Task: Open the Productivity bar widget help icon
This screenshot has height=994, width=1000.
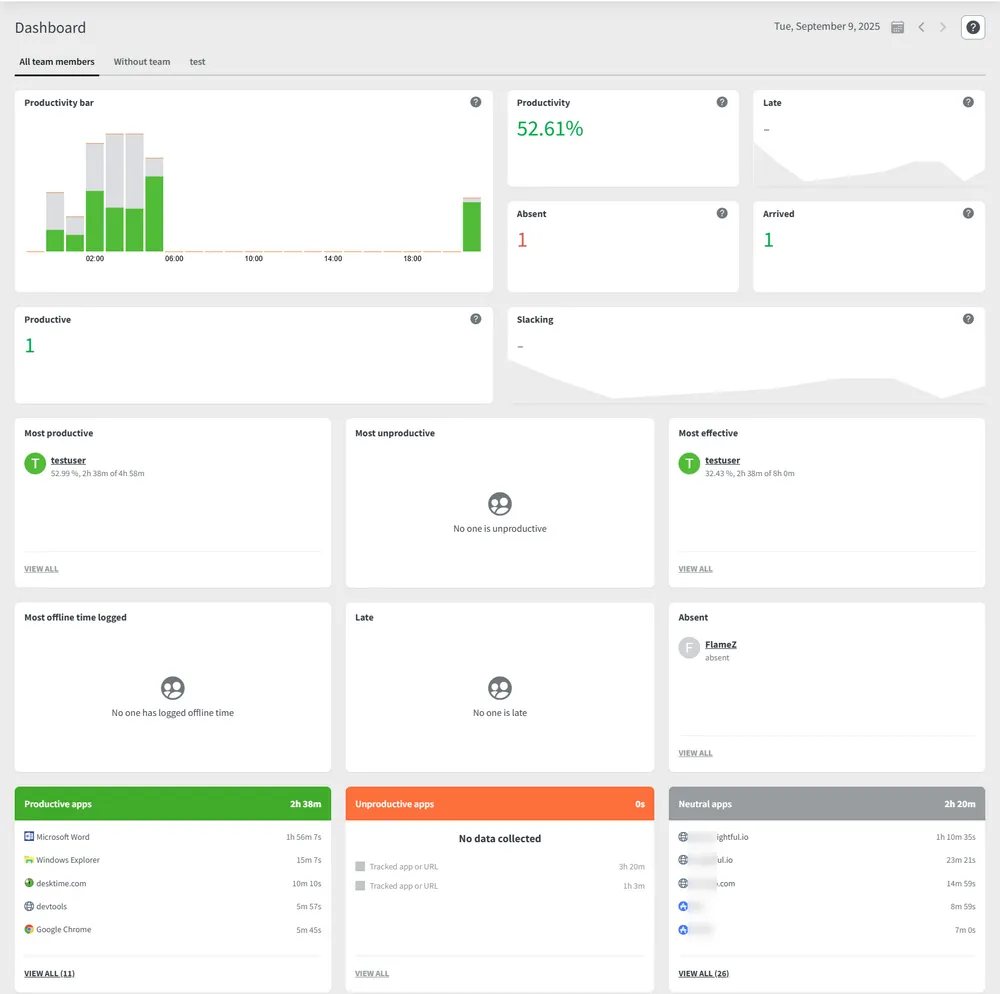Action: coord(476,102)
